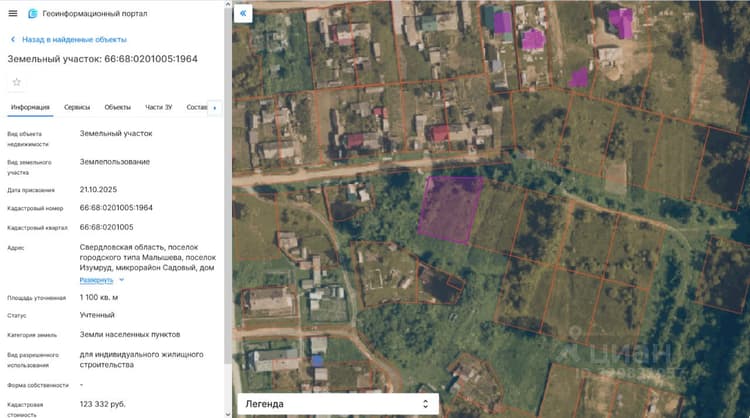Screen dimensions: 750x418
Task: Click the status value Учтенный
Action: point(97,315)
